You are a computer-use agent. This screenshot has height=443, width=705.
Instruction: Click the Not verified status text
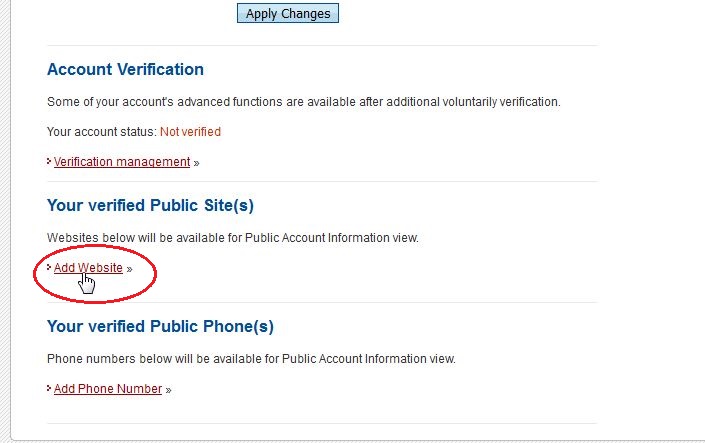pyautogui.click(x=191, y=132)
